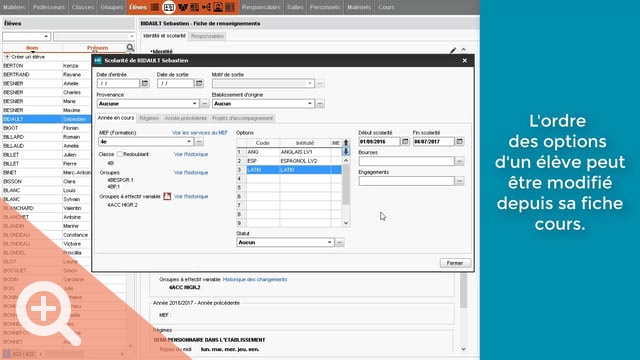
Task: Open ellipsis button next to Provenance
Action: coord(204,104)
